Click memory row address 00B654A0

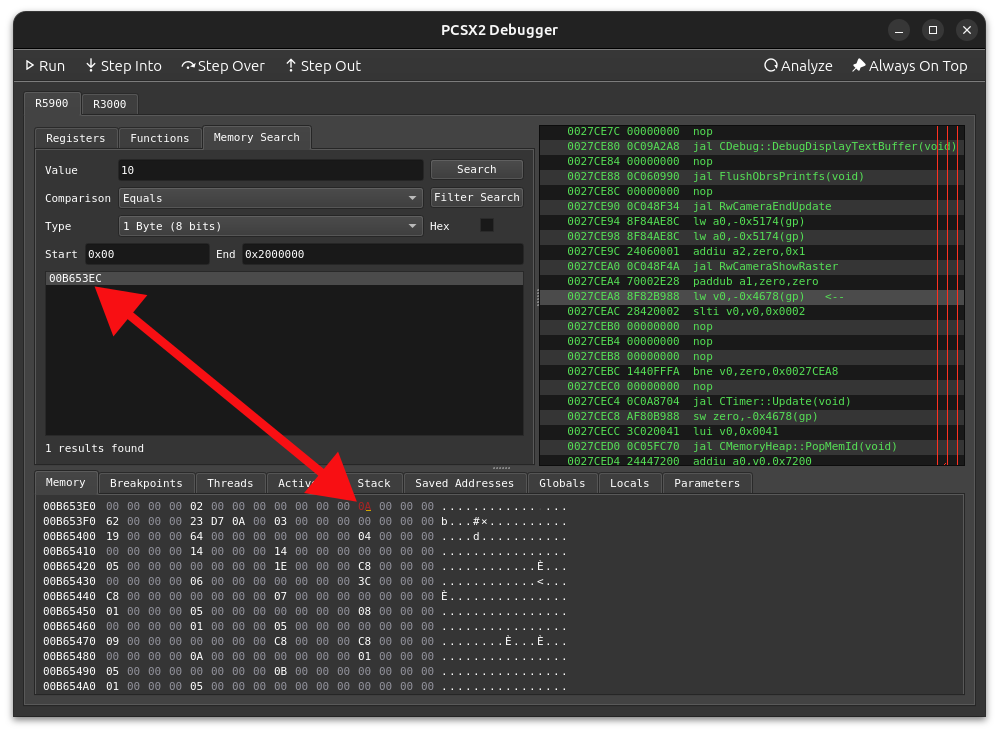pyautogui.click(x=69, y=687)
